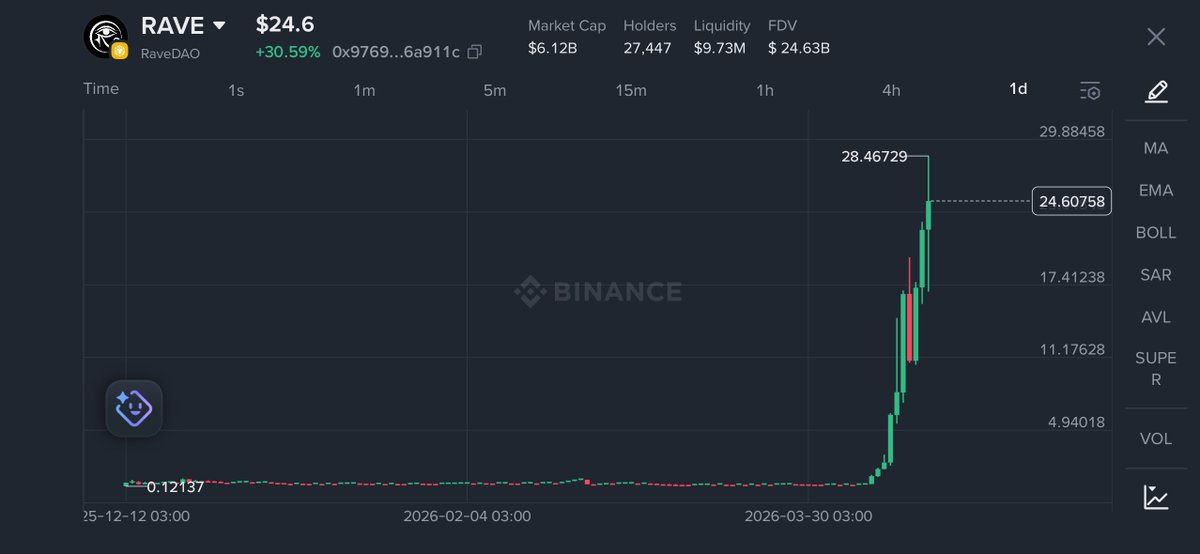This screenshot has width=1200, height=554.
Task: Tap the 2026-02-04 03:00 date label
Action: tap(467, 517)
